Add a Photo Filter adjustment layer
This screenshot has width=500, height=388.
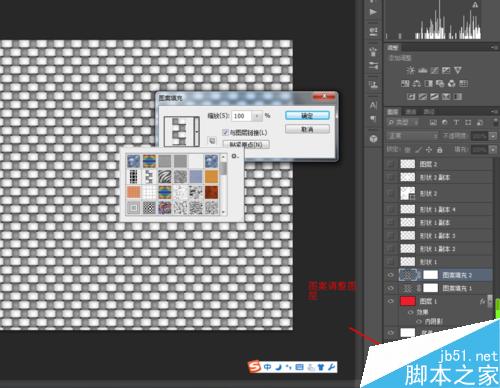click(x=440, y=83)
